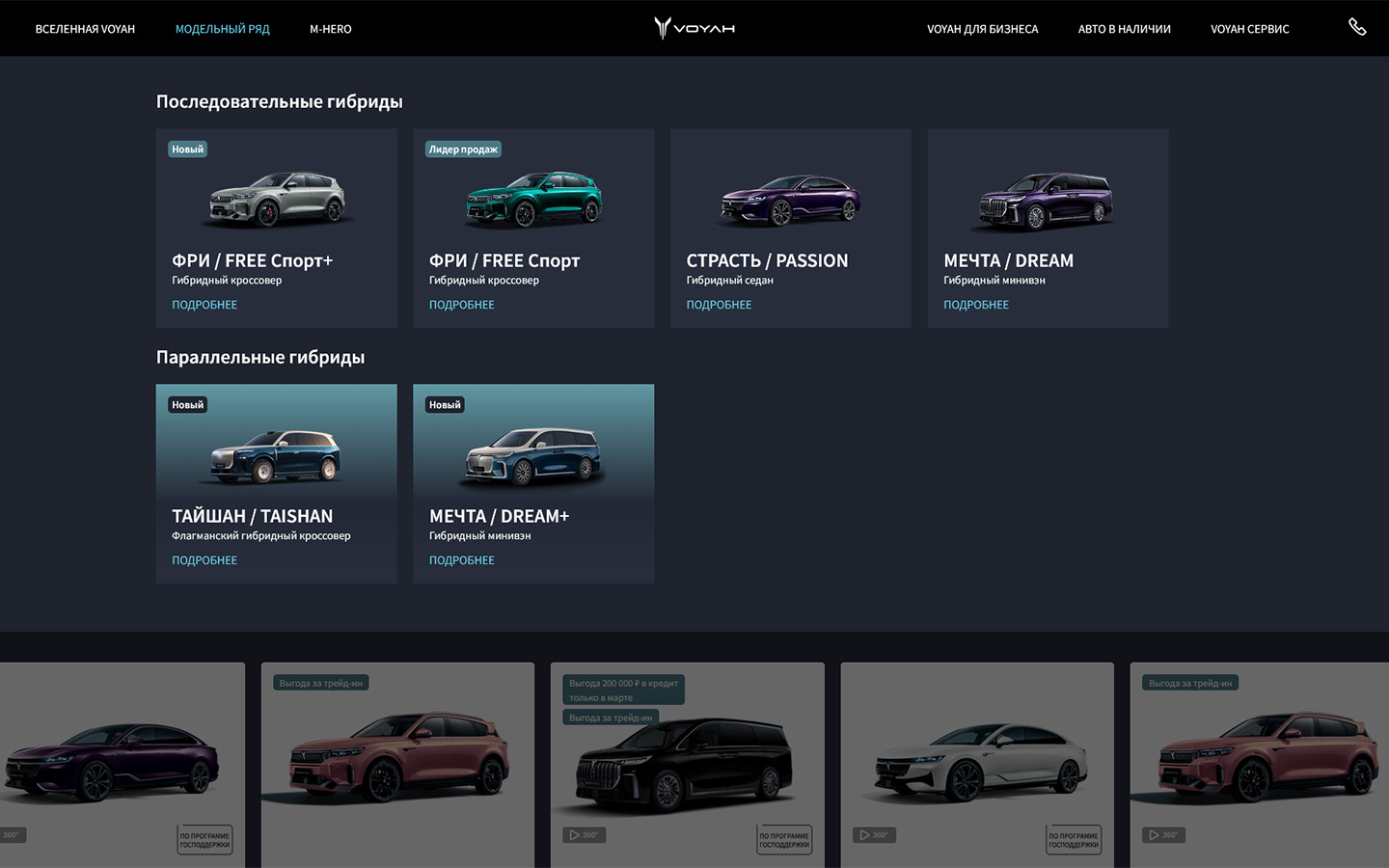Select the purple МЕЧТА / DREAM minivan image
This screenshot has width=1389, height=868.
coord(1047,201)
